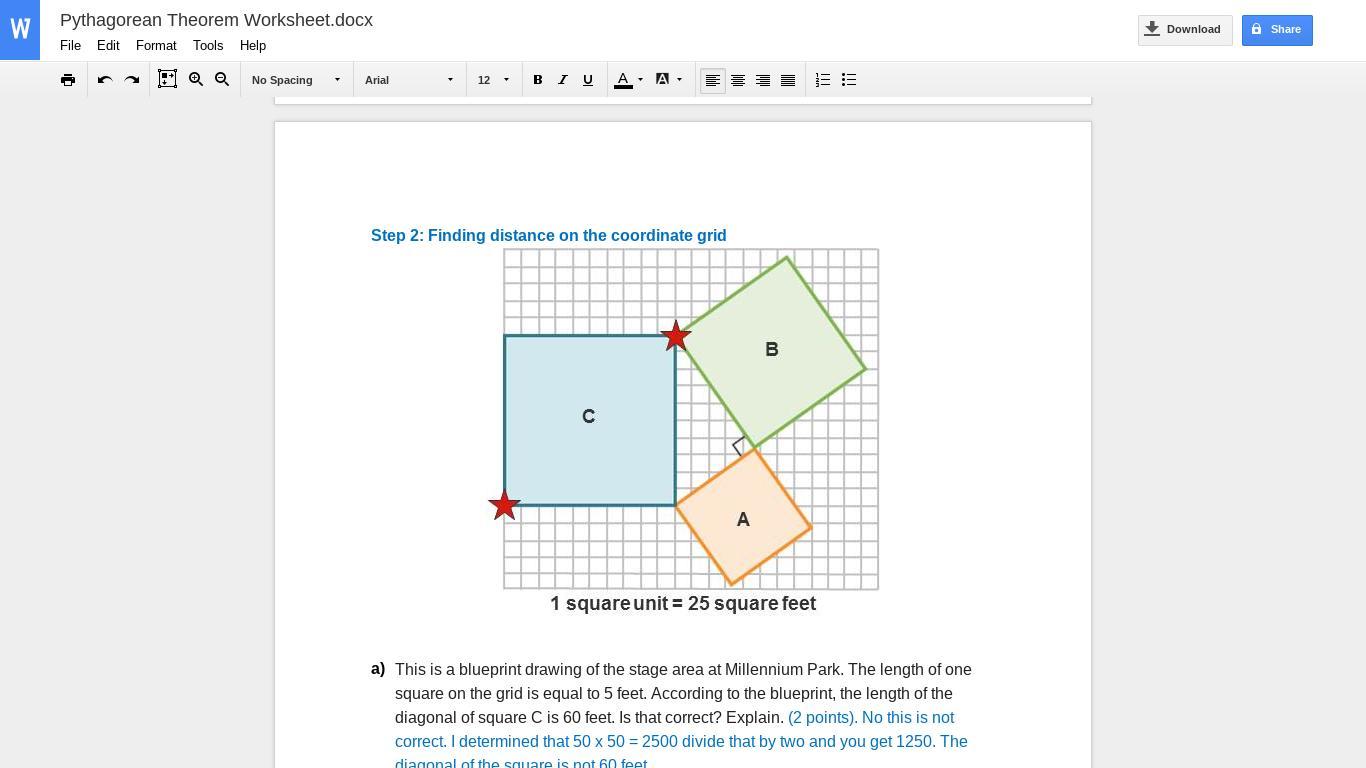Select the coordinate grid diagram image

coord(683,419)
